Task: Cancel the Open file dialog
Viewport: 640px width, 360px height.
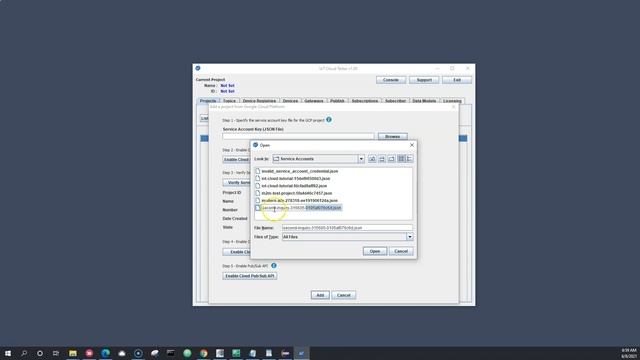Action: (401, 251)
